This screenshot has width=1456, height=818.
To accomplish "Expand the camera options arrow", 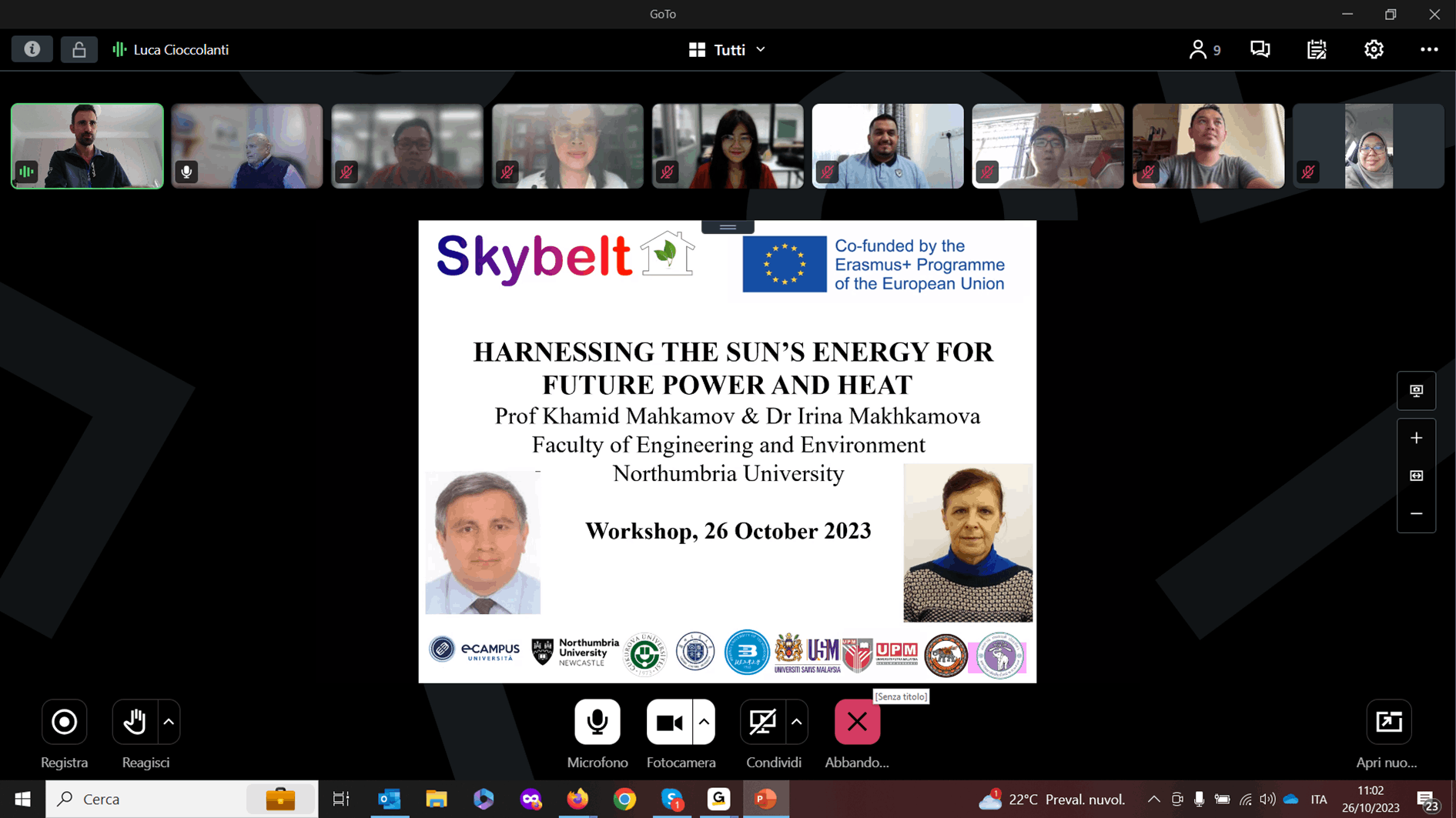I will click(704, 722).
